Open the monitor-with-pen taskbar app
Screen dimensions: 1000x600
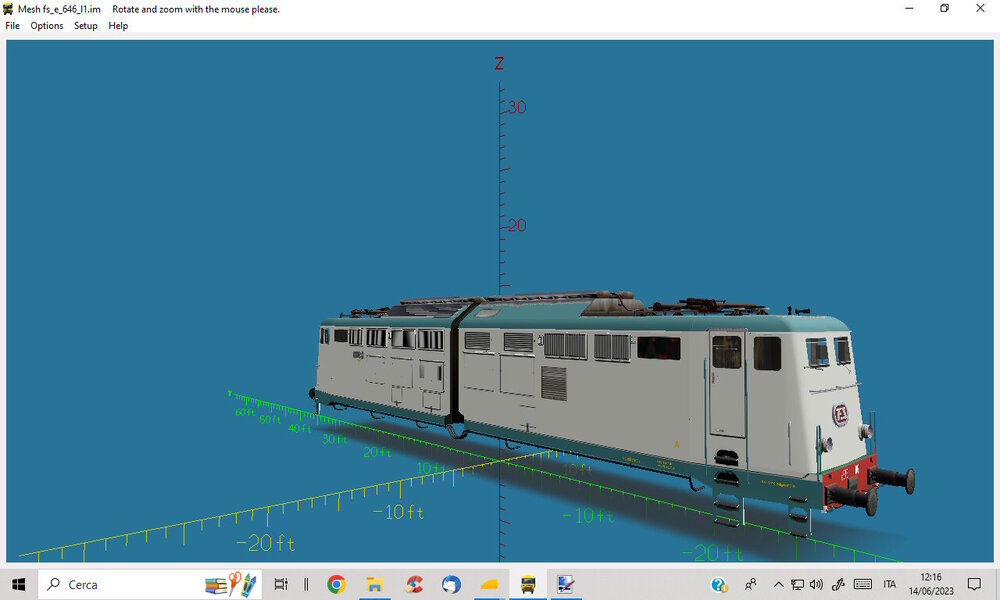pos(565,584)
